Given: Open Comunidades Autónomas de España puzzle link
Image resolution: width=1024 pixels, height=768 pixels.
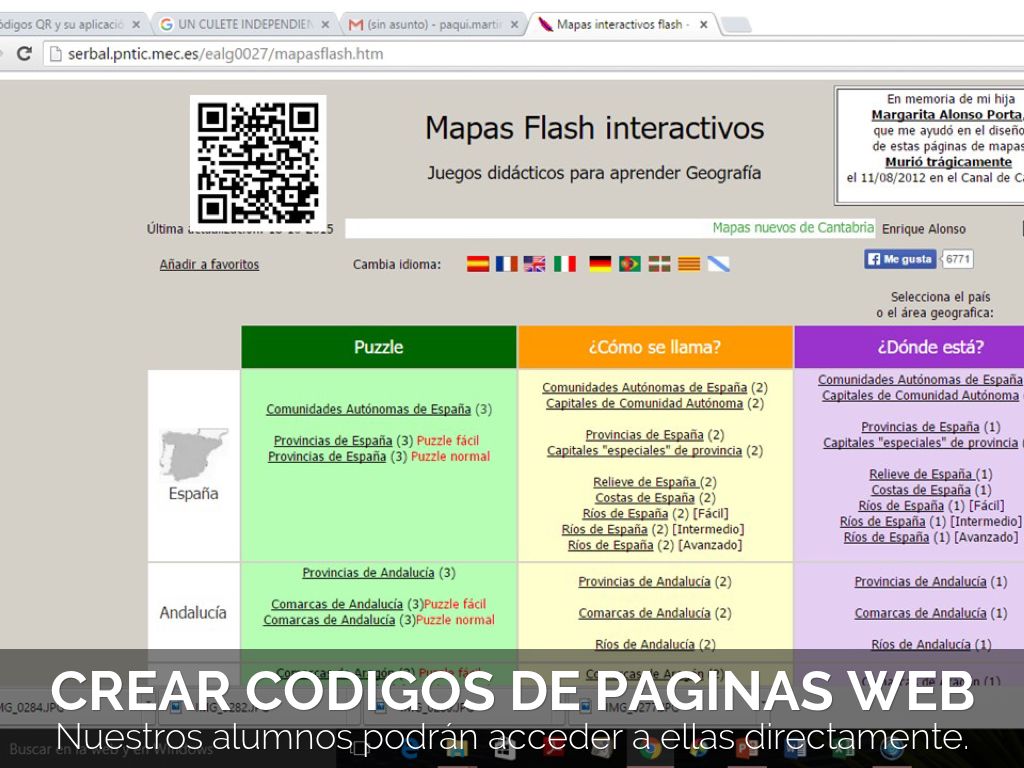Looking at the screenshot, I should point(368,409).
